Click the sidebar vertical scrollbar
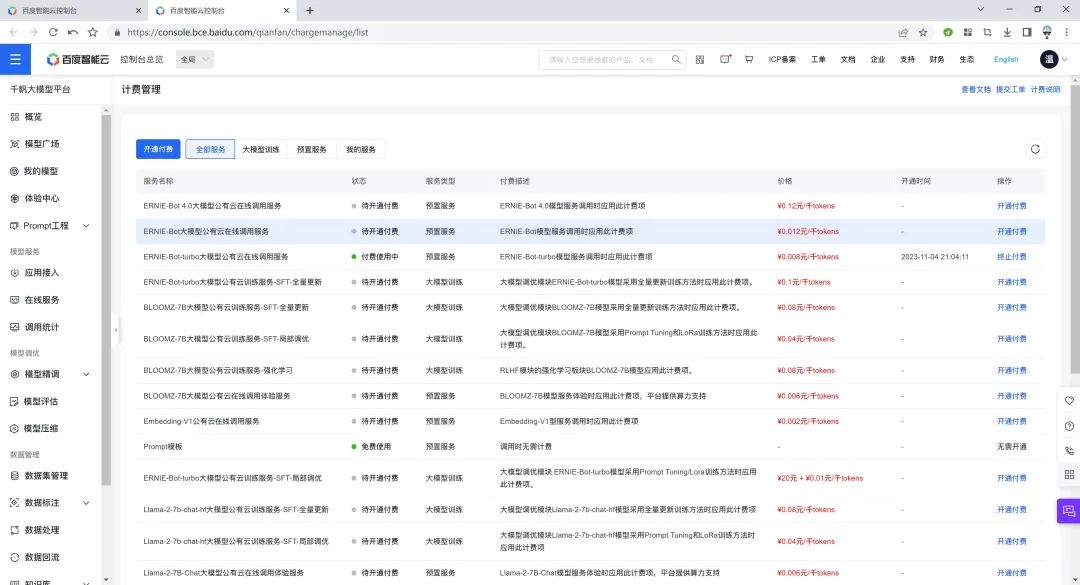Viewport: 1080px width, 585px height. coord(105,300)
